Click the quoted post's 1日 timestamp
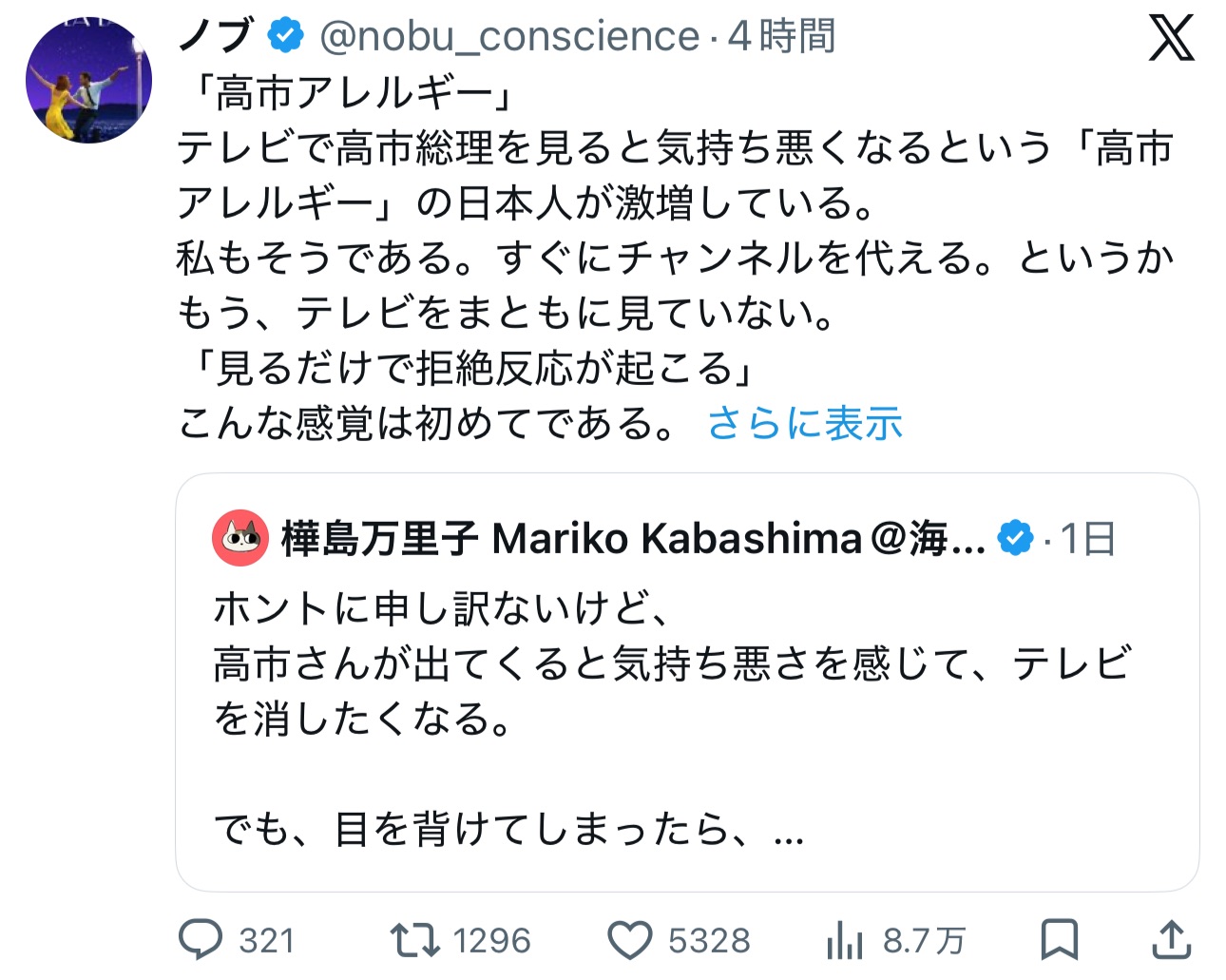 1087,539
